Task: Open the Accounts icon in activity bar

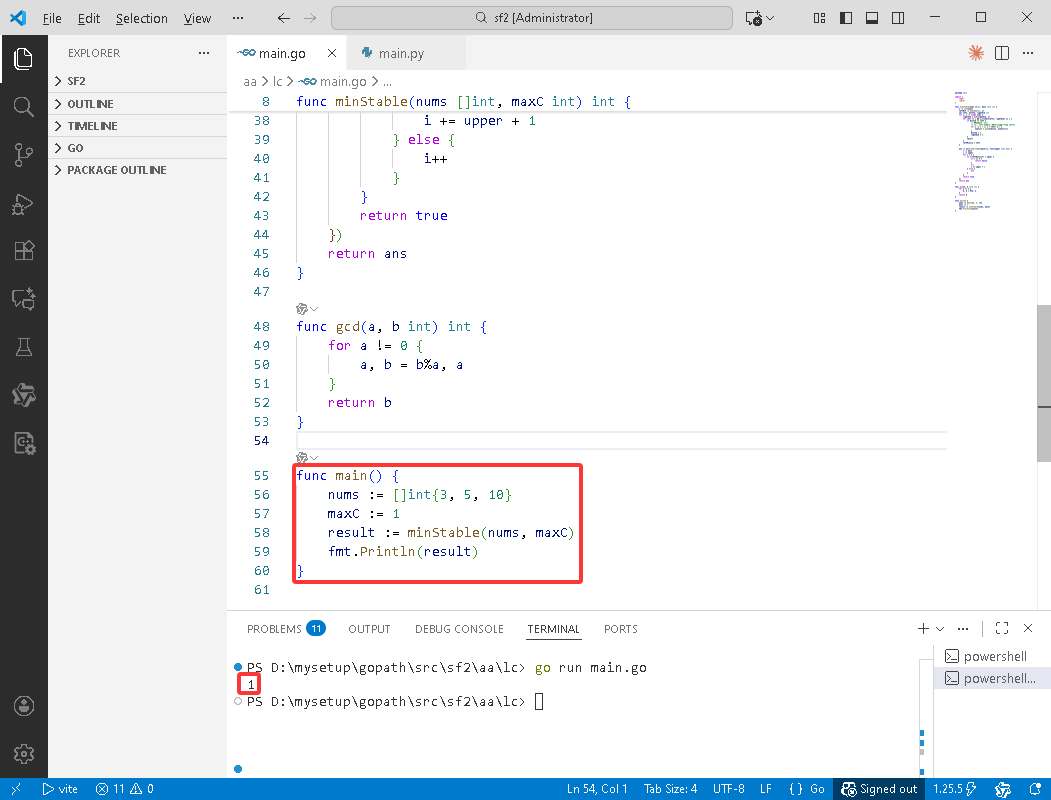Action: pos(23,706)
